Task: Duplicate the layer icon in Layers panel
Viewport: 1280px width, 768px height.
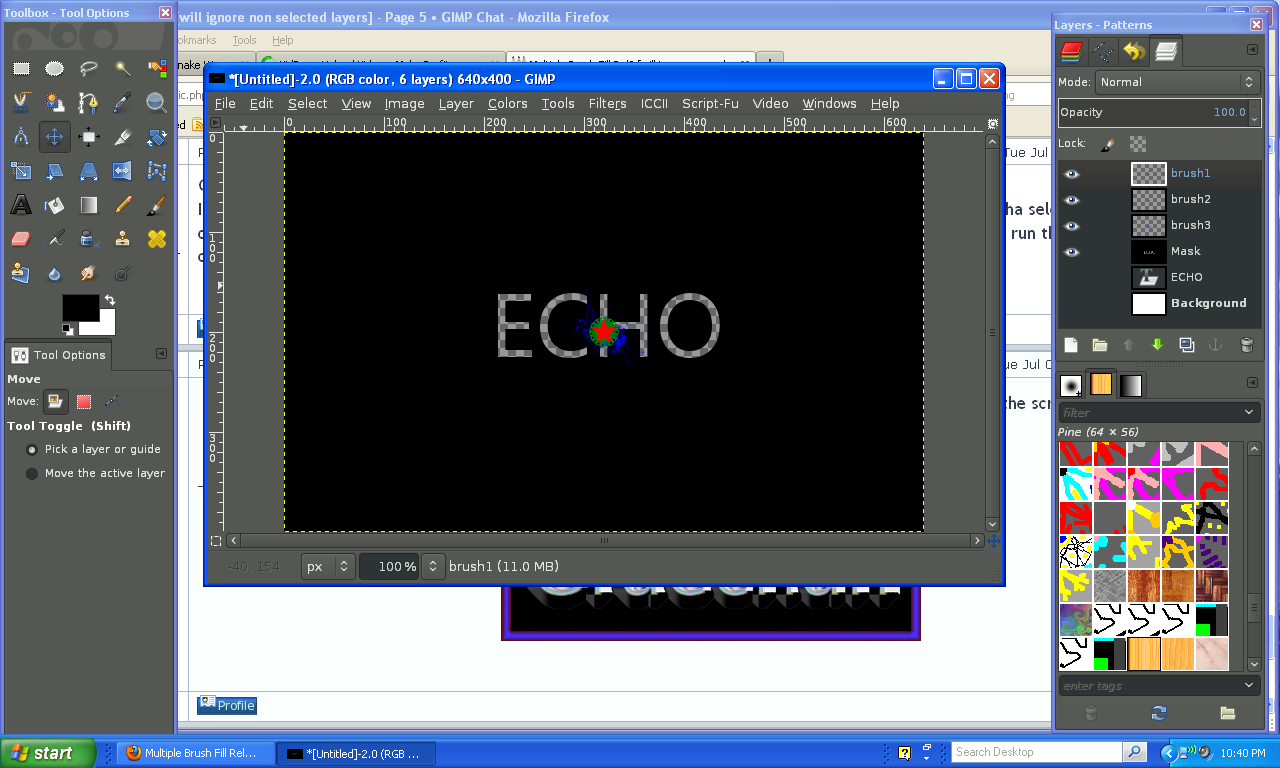Action: (x=1187, y=345)
